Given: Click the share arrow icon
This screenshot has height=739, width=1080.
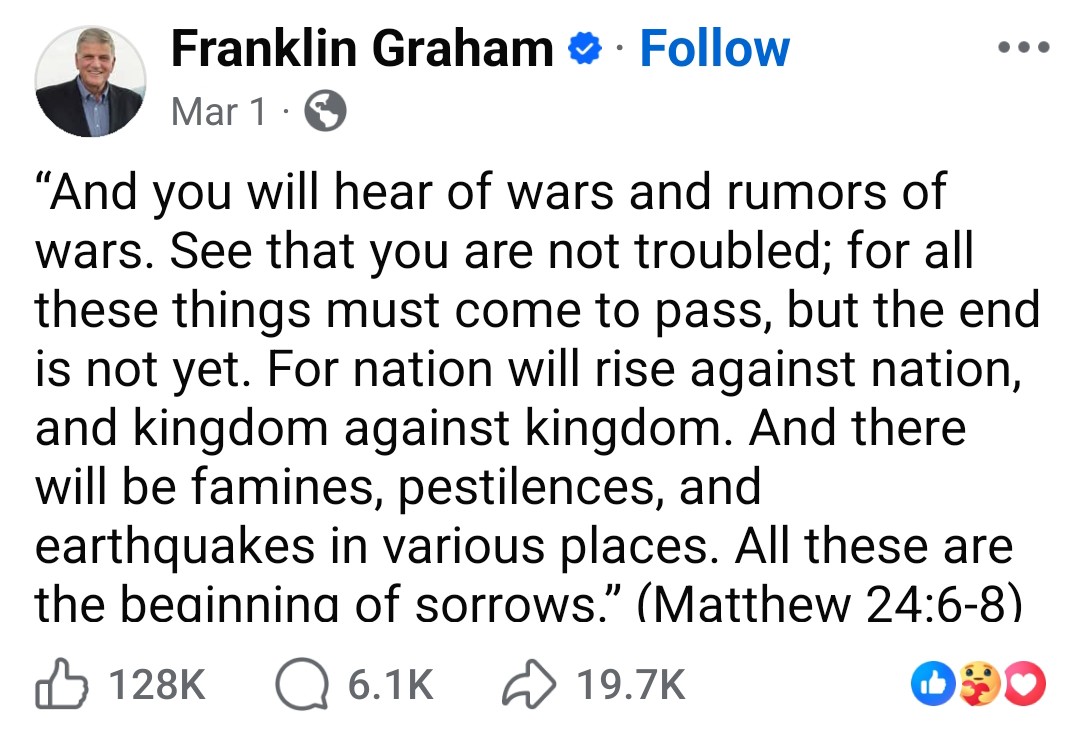Looking at the screenshot, I should pyautogui.click(x=526, y=685).
